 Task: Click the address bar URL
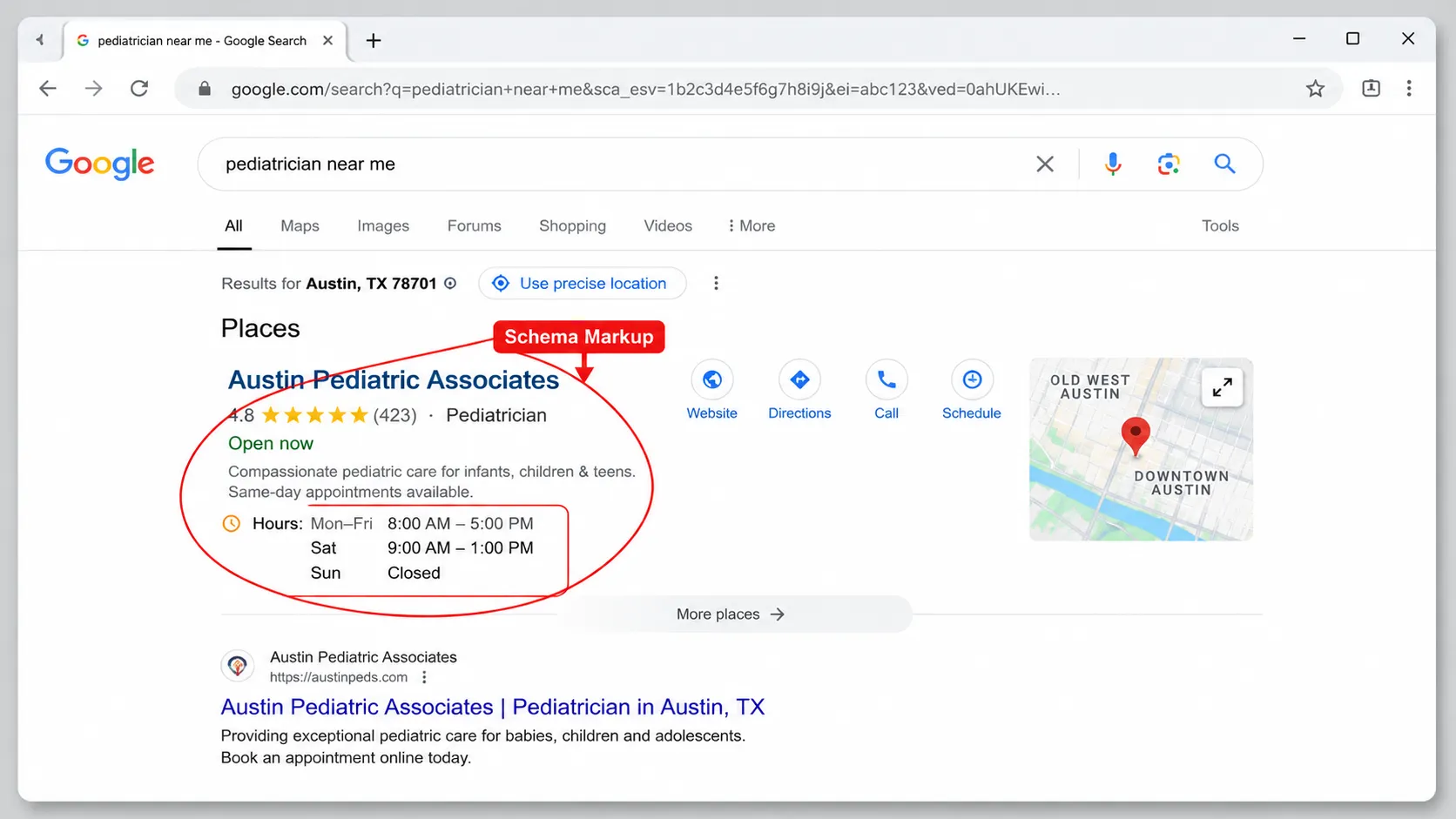tap(646, 89)
